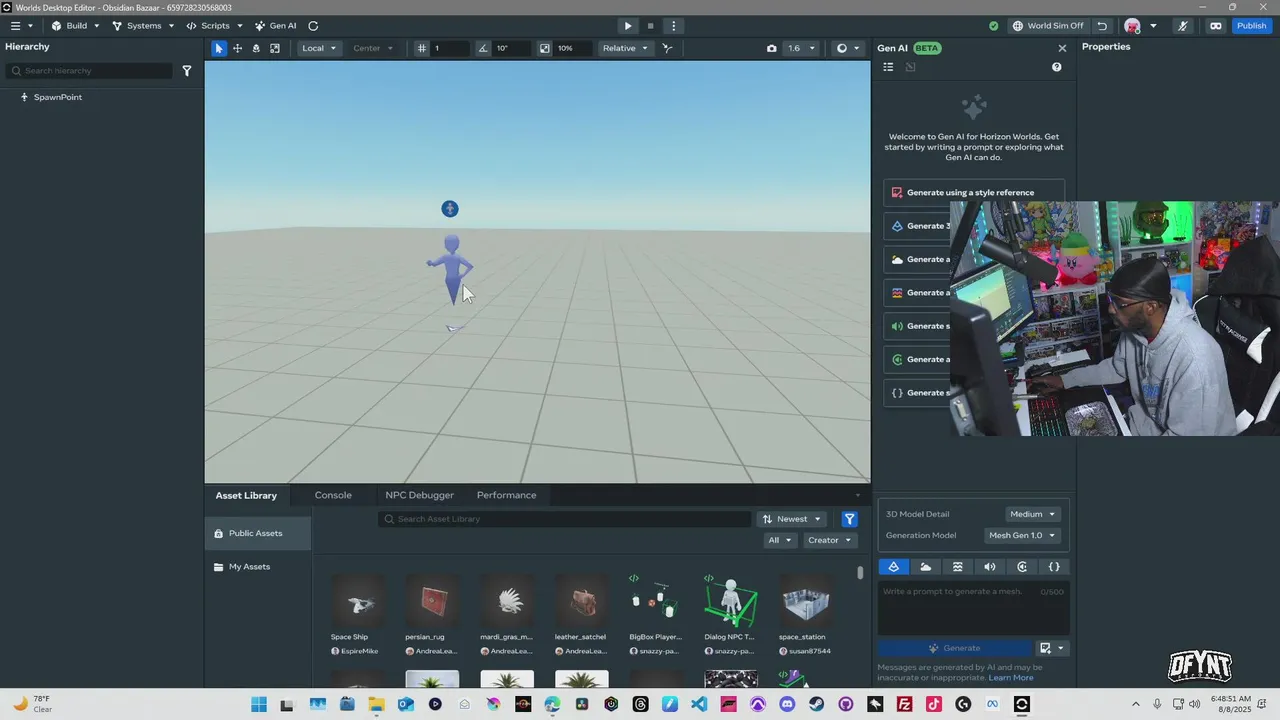Select the Asset Library tab

click(x=246, y=495)
